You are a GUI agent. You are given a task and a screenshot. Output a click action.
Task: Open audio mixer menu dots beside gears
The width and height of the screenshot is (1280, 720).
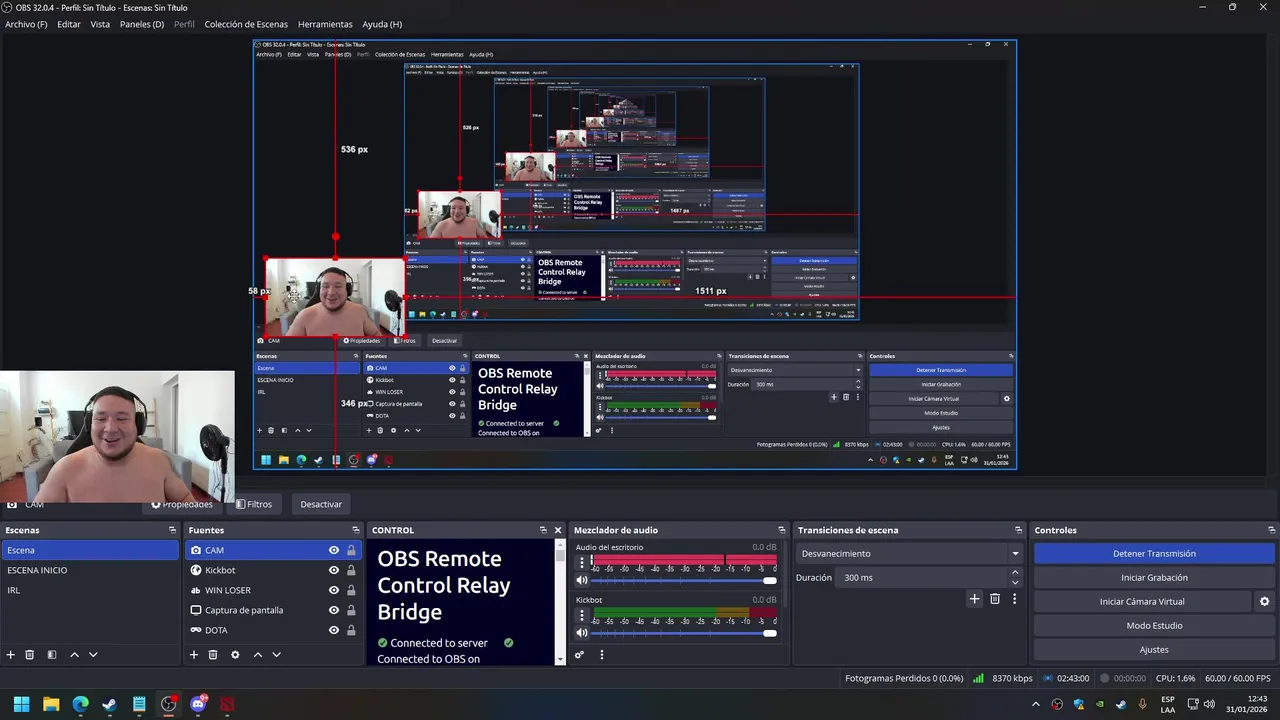tap(601, 655)
